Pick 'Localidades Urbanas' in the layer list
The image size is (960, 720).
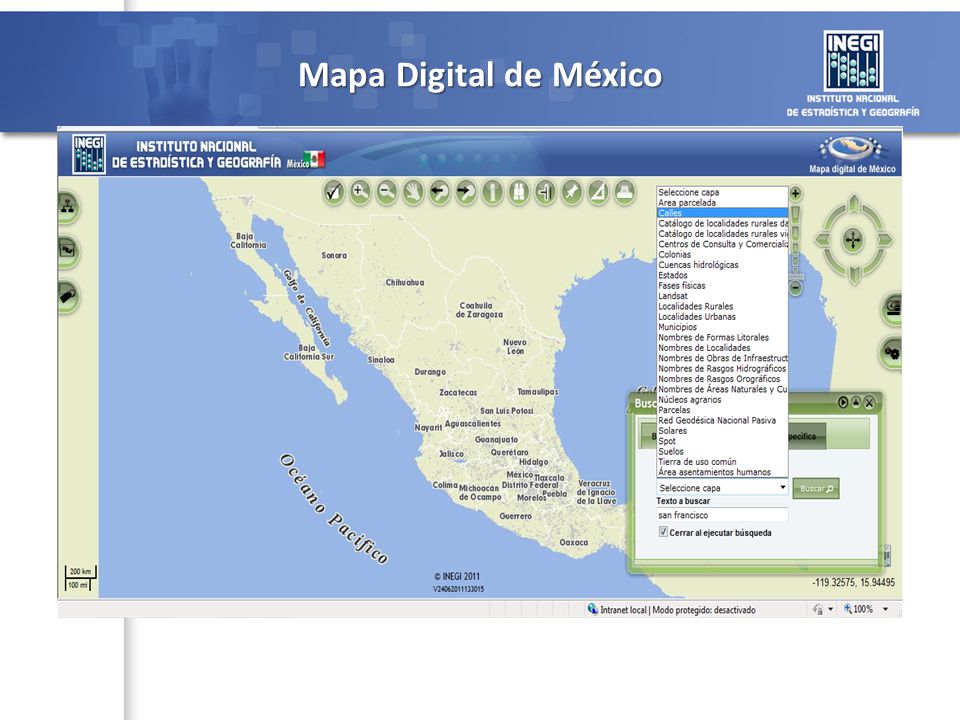click(x=722, y=317)
